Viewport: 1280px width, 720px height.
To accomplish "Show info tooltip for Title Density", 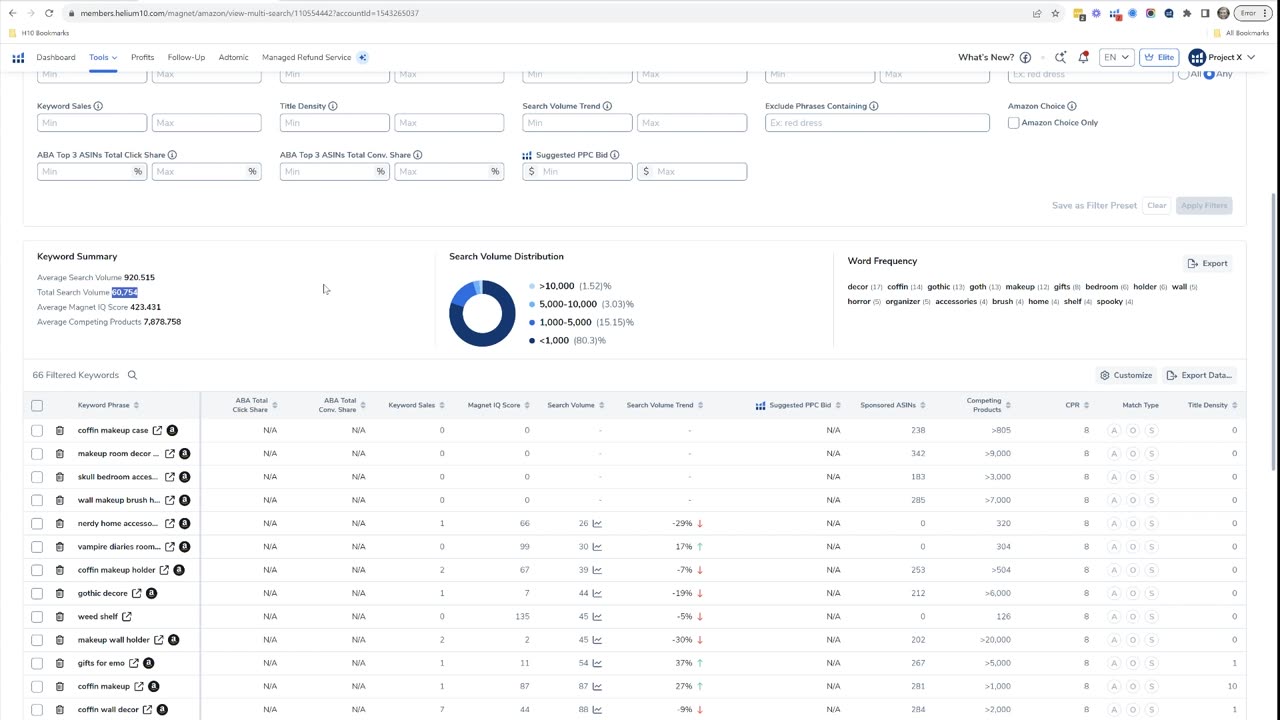I will 333,106.
